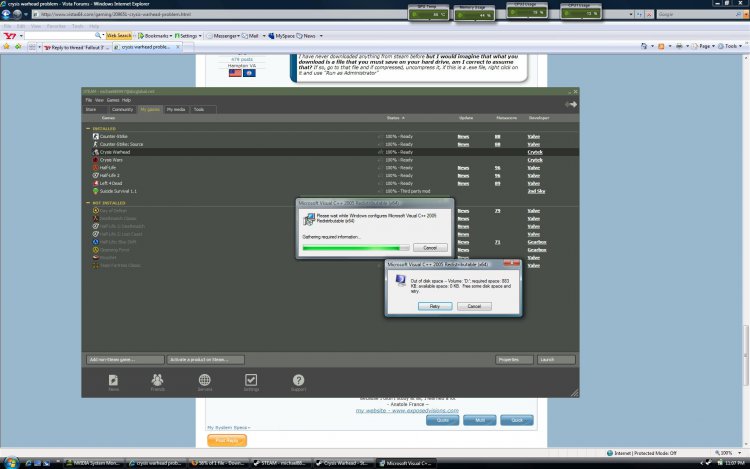Click the IE address bar URL
The width and height of the screenshot is (750, 469).
[x=115, y=14]
